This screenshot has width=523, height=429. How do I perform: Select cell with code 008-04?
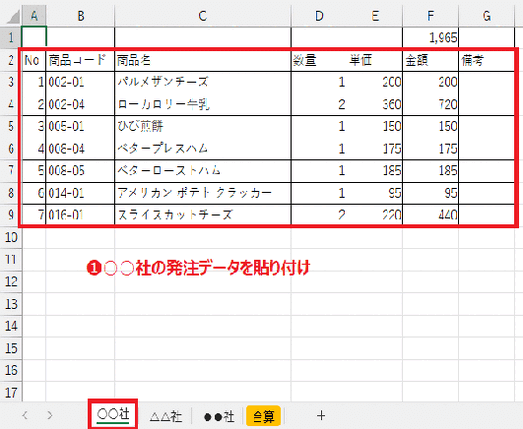[80, 148]
